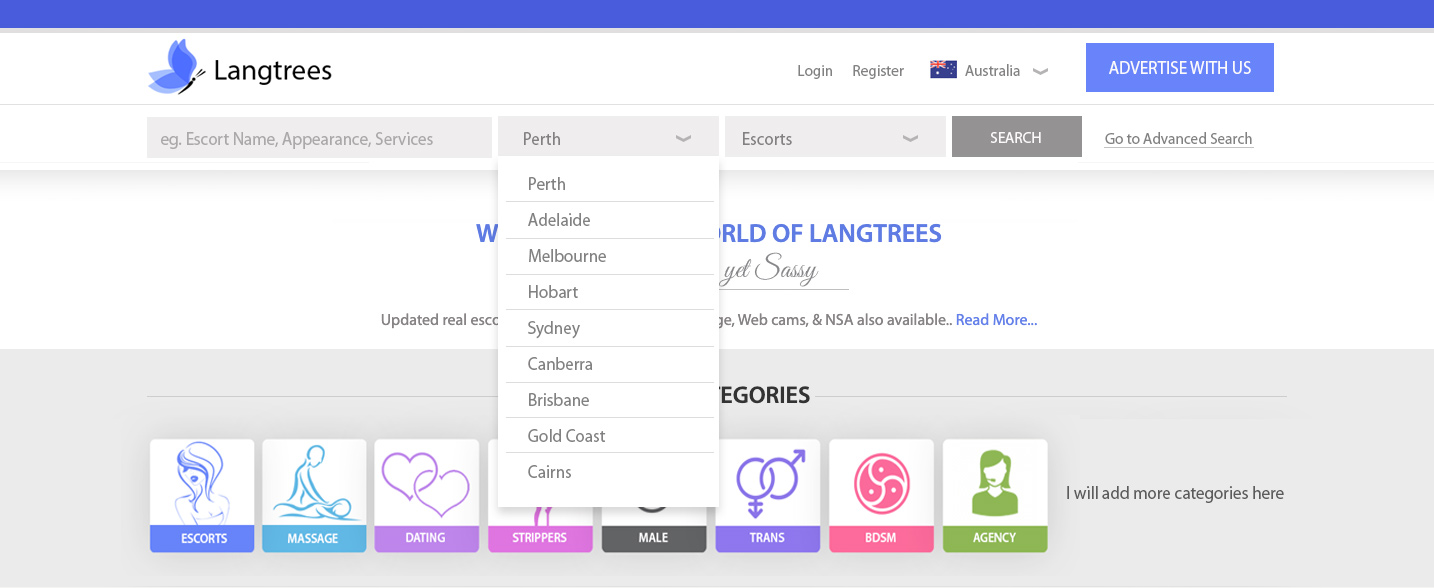Screen dimensions: 1434x588
Task: Expand the Australia country dropdown
Action: click(1040, 71)
